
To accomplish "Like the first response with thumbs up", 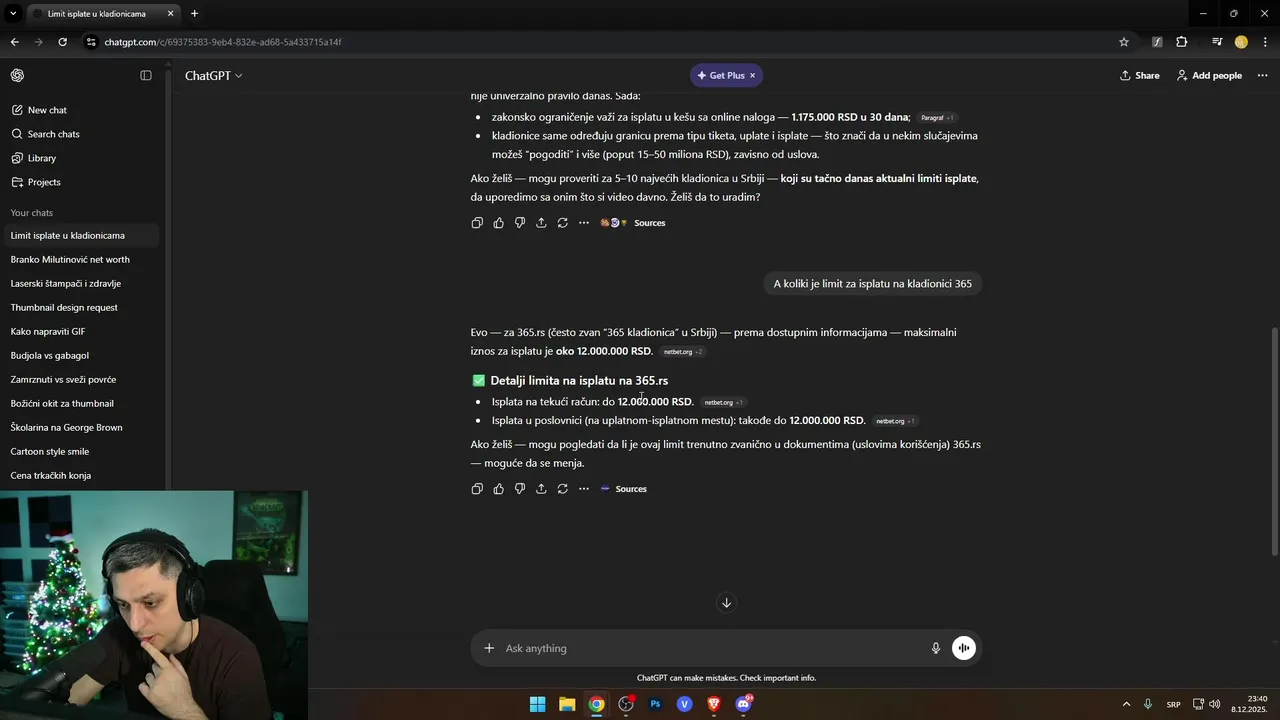I will (499, 223).
